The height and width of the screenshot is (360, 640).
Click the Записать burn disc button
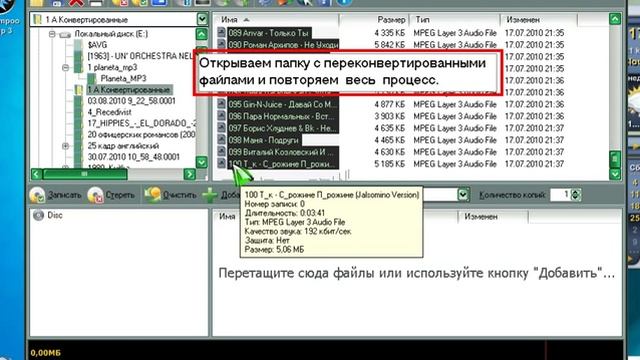pos(56,195)
